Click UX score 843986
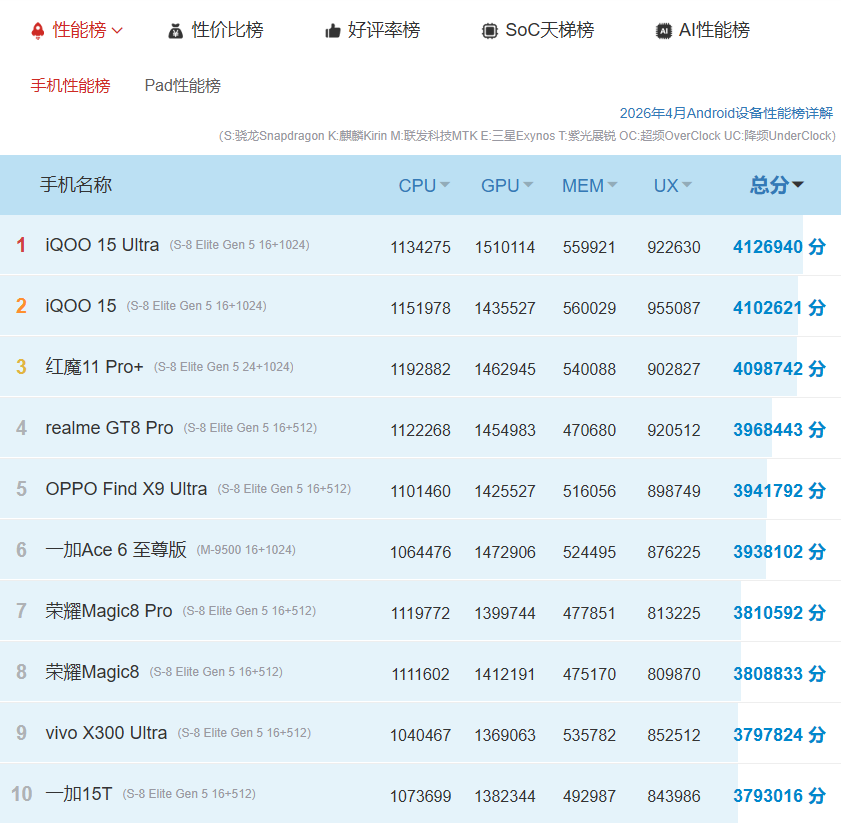The height and width of the screenshot is (823, 841). pyautogui.click(x=674, y=796)
